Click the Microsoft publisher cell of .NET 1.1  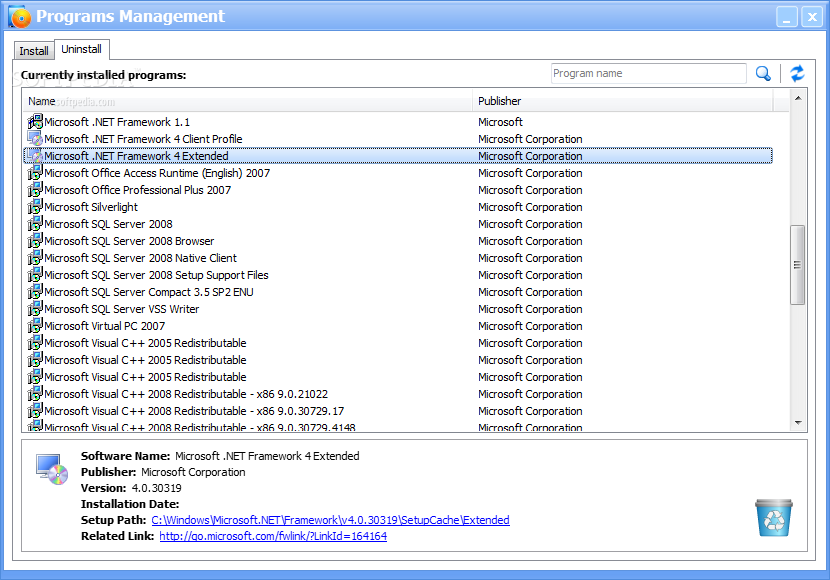(500, 122)
